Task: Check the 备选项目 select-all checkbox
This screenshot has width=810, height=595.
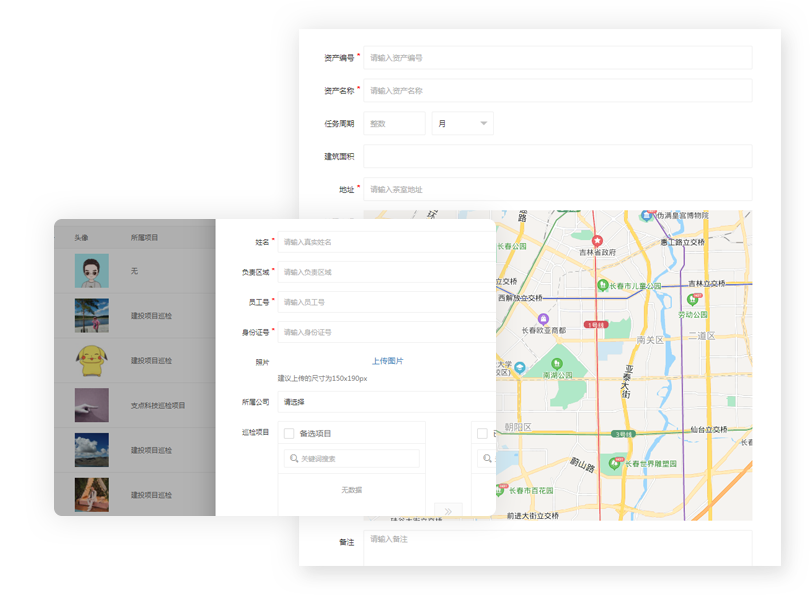Action: 289,433
